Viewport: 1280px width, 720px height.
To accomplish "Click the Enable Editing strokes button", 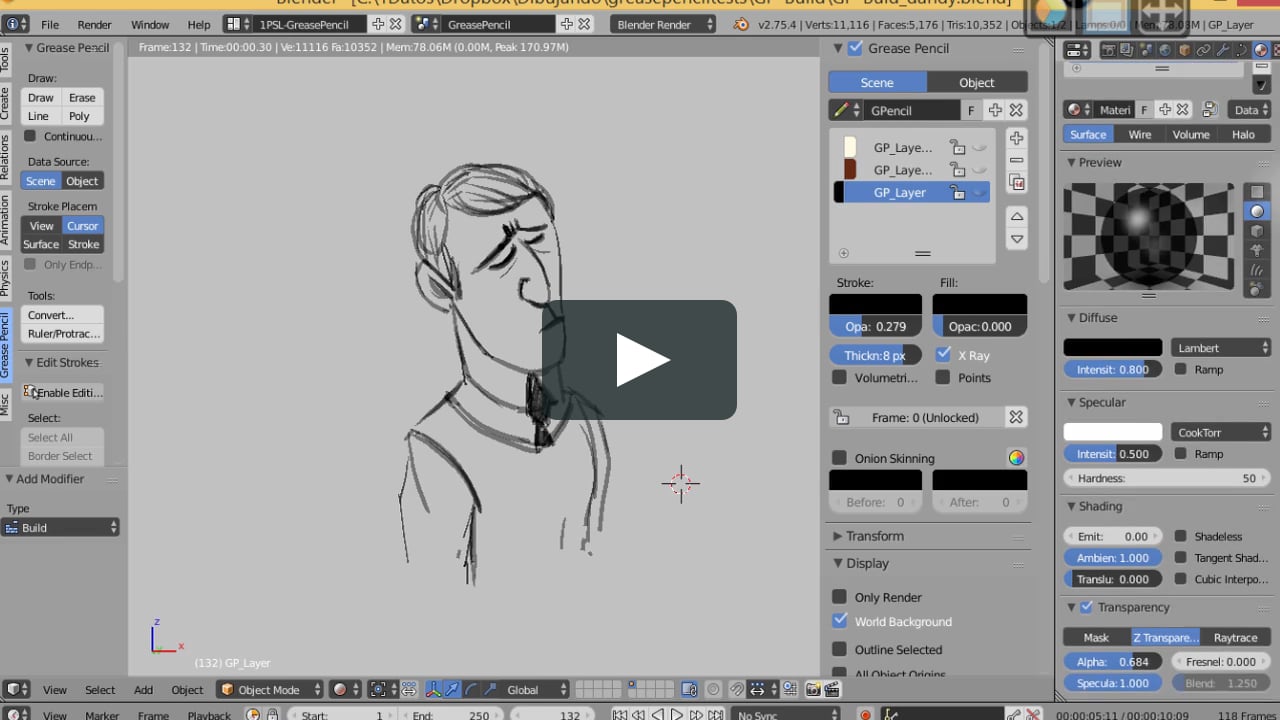I will tap(62, 392).
